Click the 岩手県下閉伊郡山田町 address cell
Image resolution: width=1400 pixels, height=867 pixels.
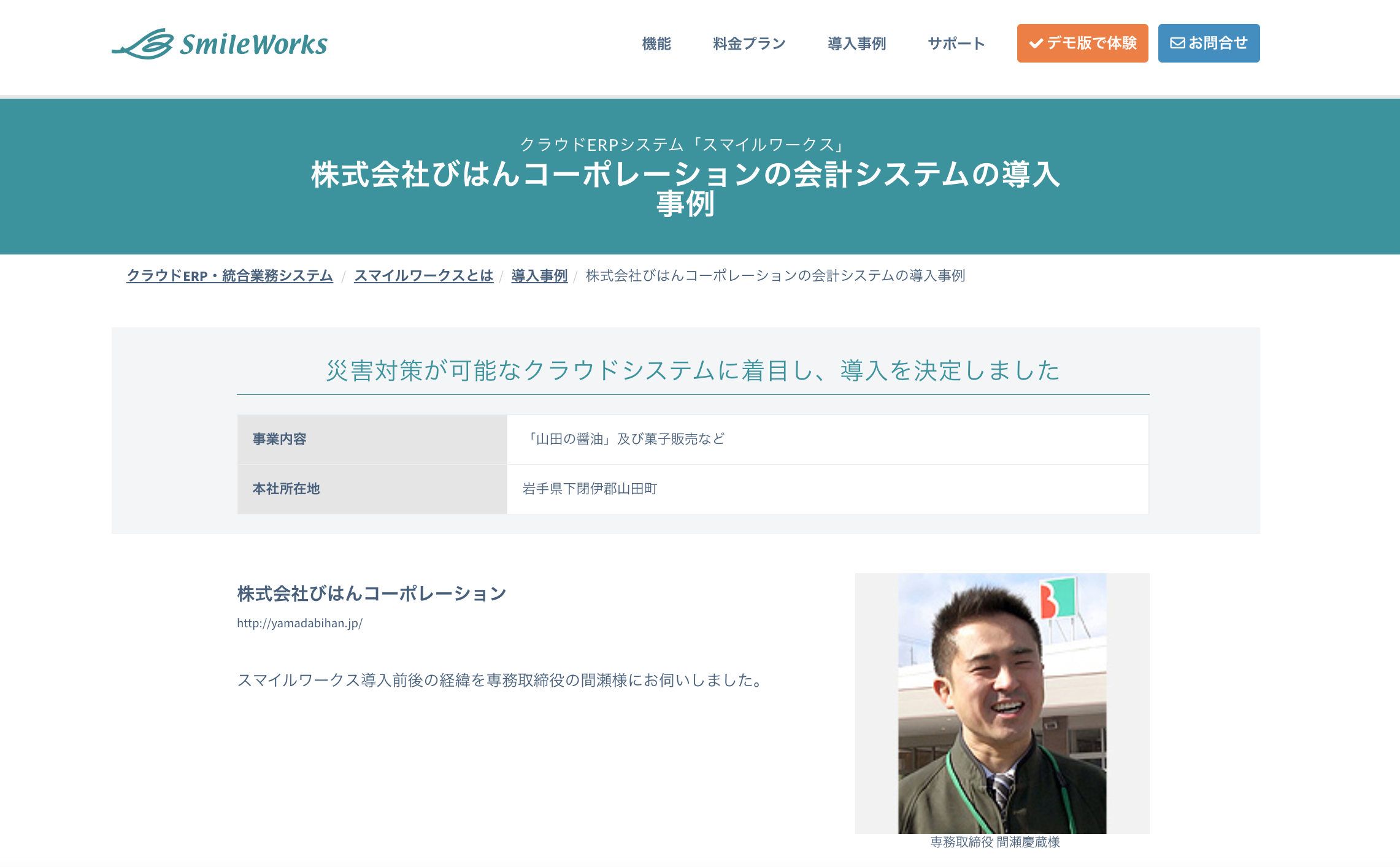click(x=590, y=489)
